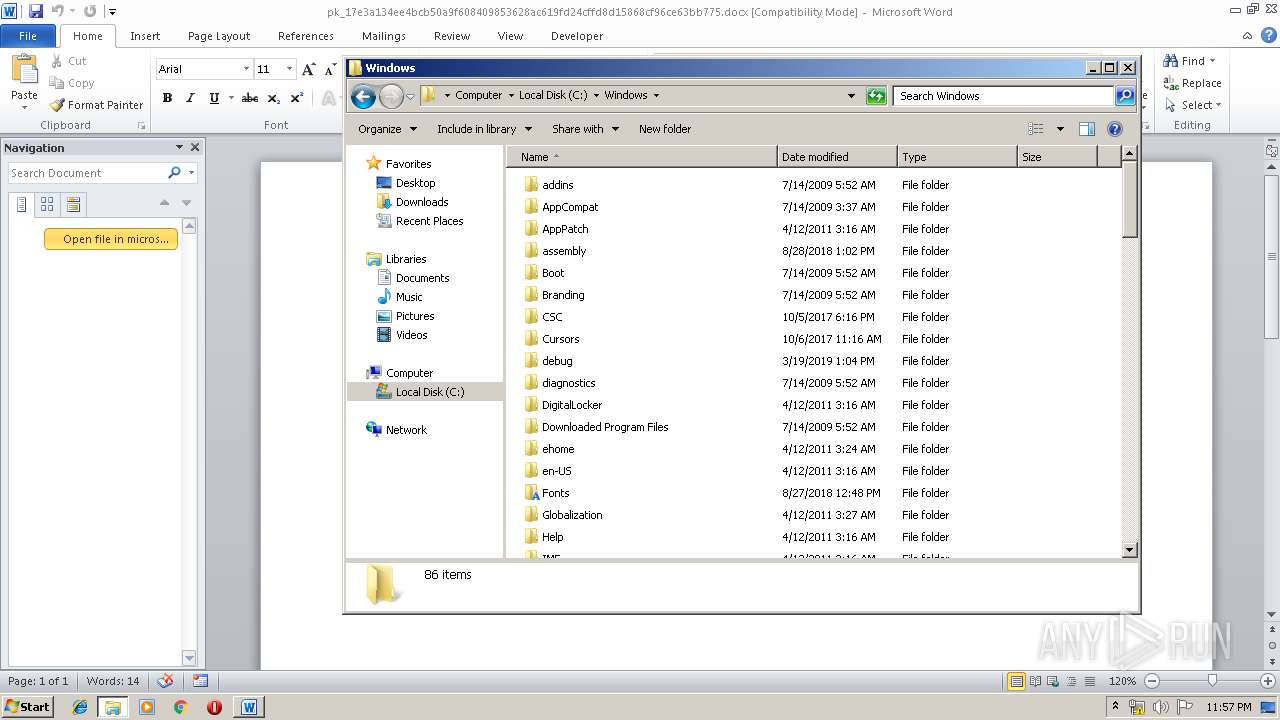Toggle Underline formatting

click(213, 98)
